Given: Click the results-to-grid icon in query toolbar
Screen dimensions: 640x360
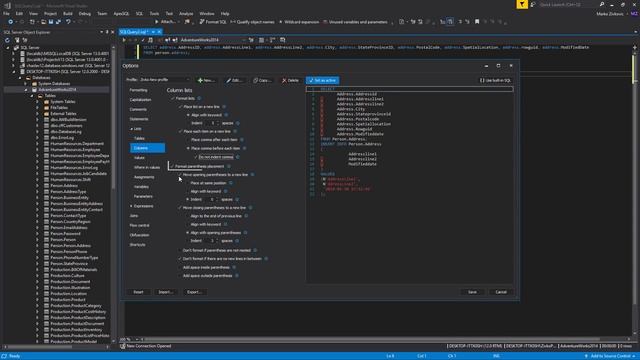Looking at the screenshot, I should [x=262, y=40].
